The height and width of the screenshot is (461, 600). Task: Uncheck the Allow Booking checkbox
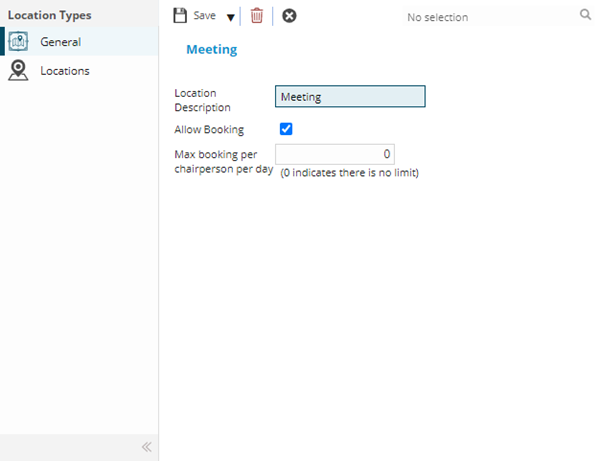286,129
